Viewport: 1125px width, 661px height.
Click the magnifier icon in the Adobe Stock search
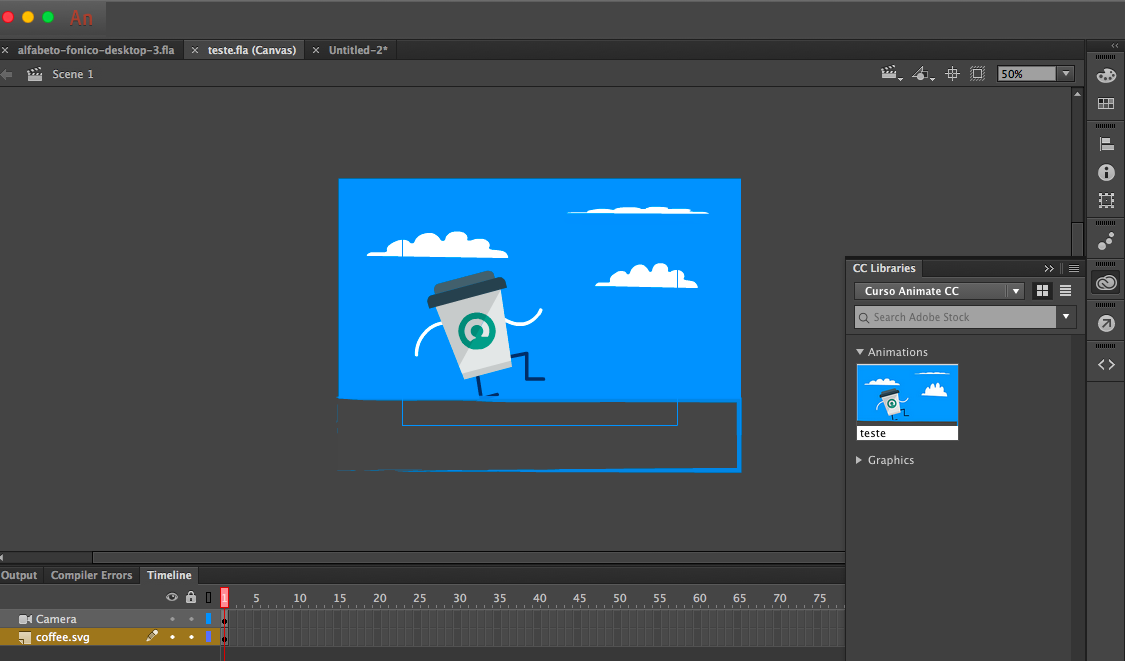click(x=864, y=317)
